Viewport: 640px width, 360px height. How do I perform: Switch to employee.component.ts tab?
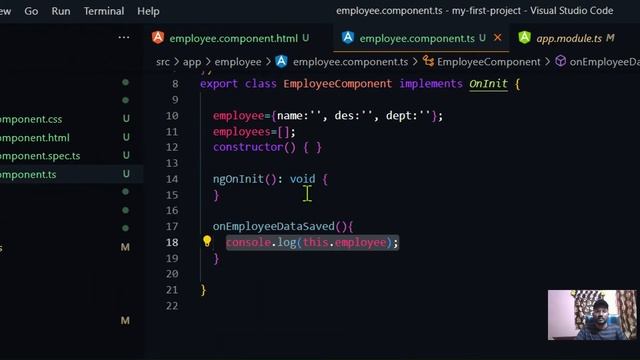pyautogui.click(x=417, y=38)
